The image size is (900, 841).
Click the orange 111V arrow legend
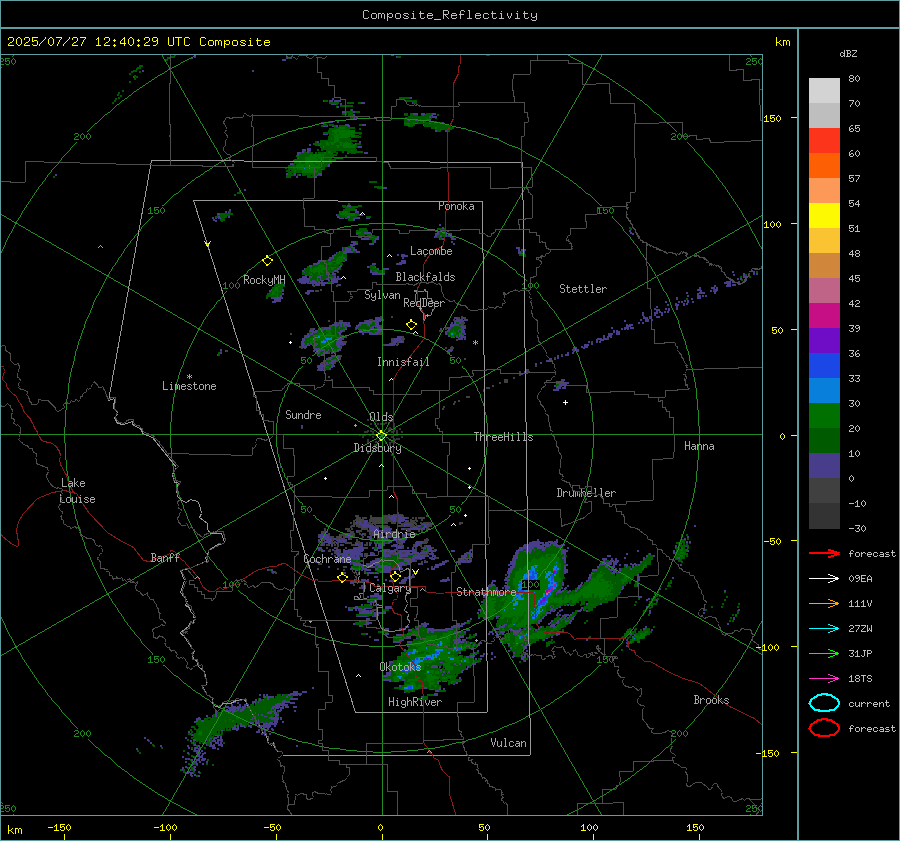pyautogui.click(x=824, y=603)
